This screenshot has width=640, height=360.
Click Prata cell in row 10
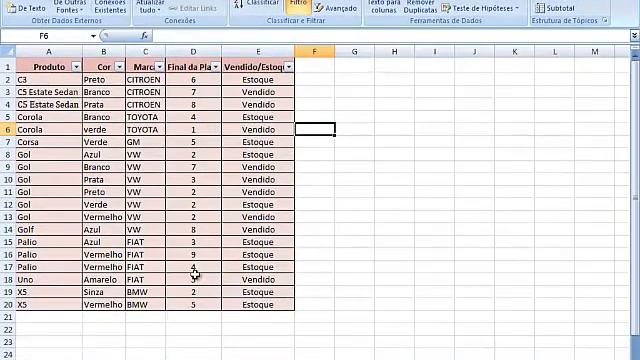click(104, 180)
